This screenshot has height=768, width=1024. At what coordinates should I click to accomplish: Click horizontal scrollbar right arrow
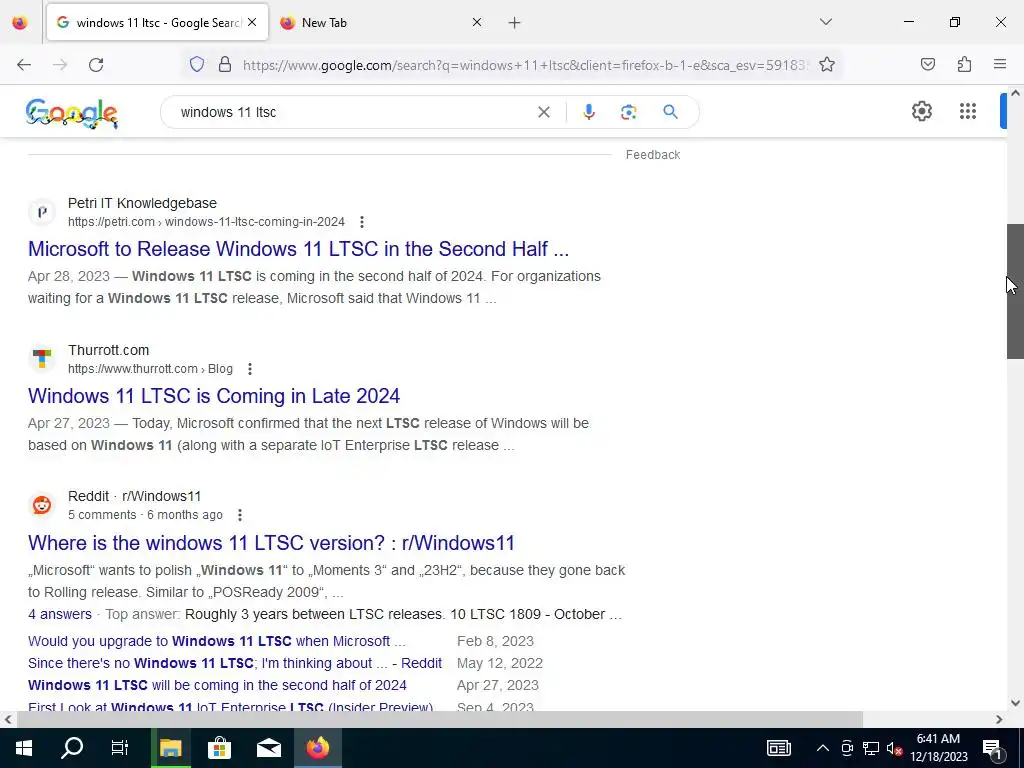999,719
